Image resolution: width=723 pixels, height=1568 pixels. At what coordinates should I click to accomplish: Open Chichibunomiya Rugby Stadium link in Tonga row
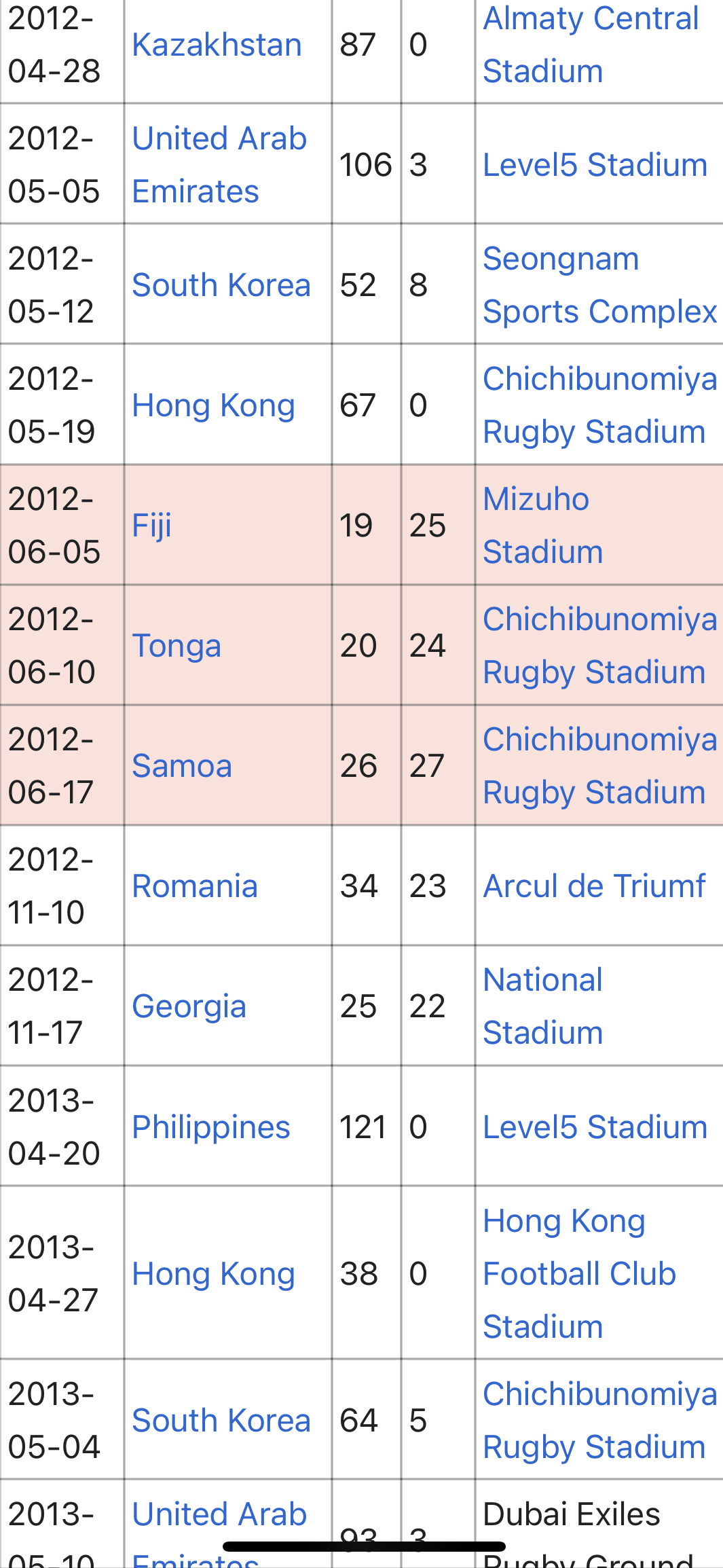pos(600,646)
